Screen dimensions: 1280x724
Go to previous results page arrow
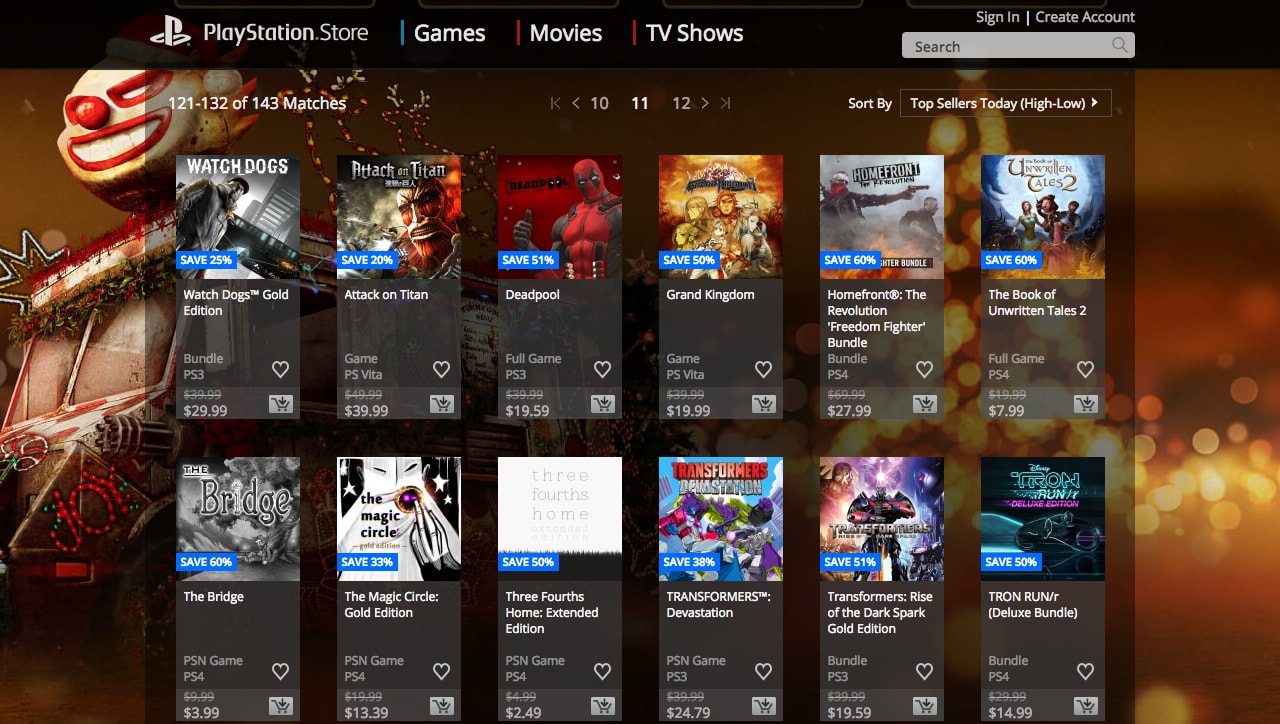[576, 103]
